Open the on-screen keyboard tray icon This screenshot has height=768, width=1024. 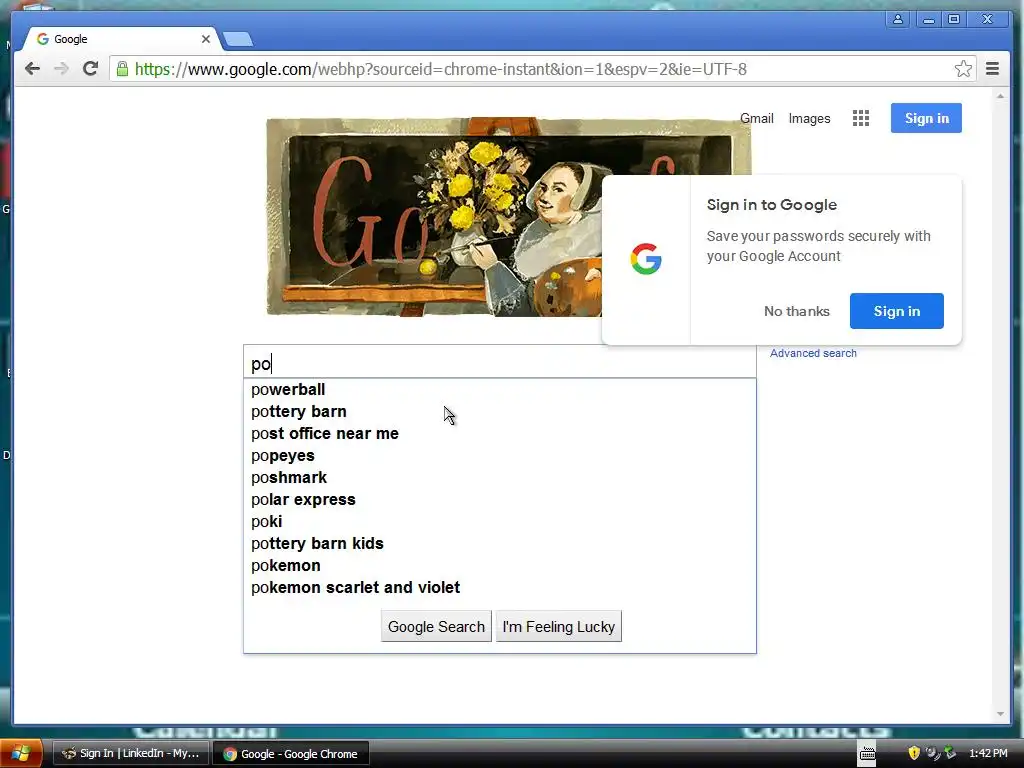pos(867,754)
